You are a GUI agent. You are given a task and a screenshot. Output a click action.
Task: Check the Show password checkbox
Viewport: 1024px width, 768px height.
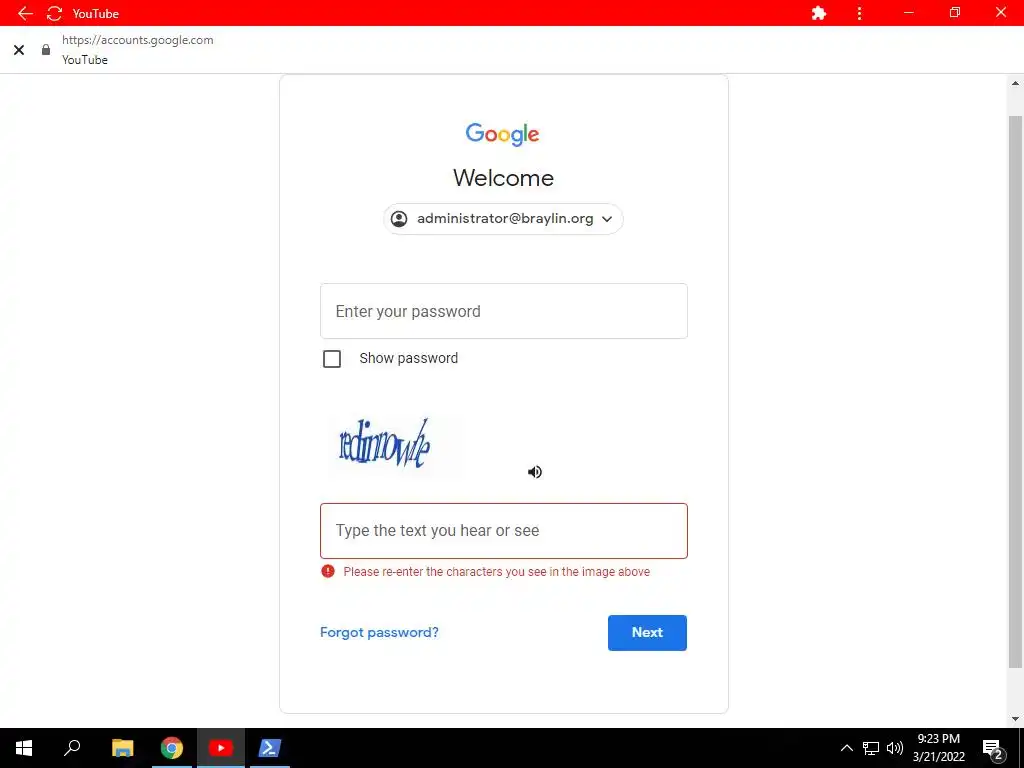pos(332,359)
